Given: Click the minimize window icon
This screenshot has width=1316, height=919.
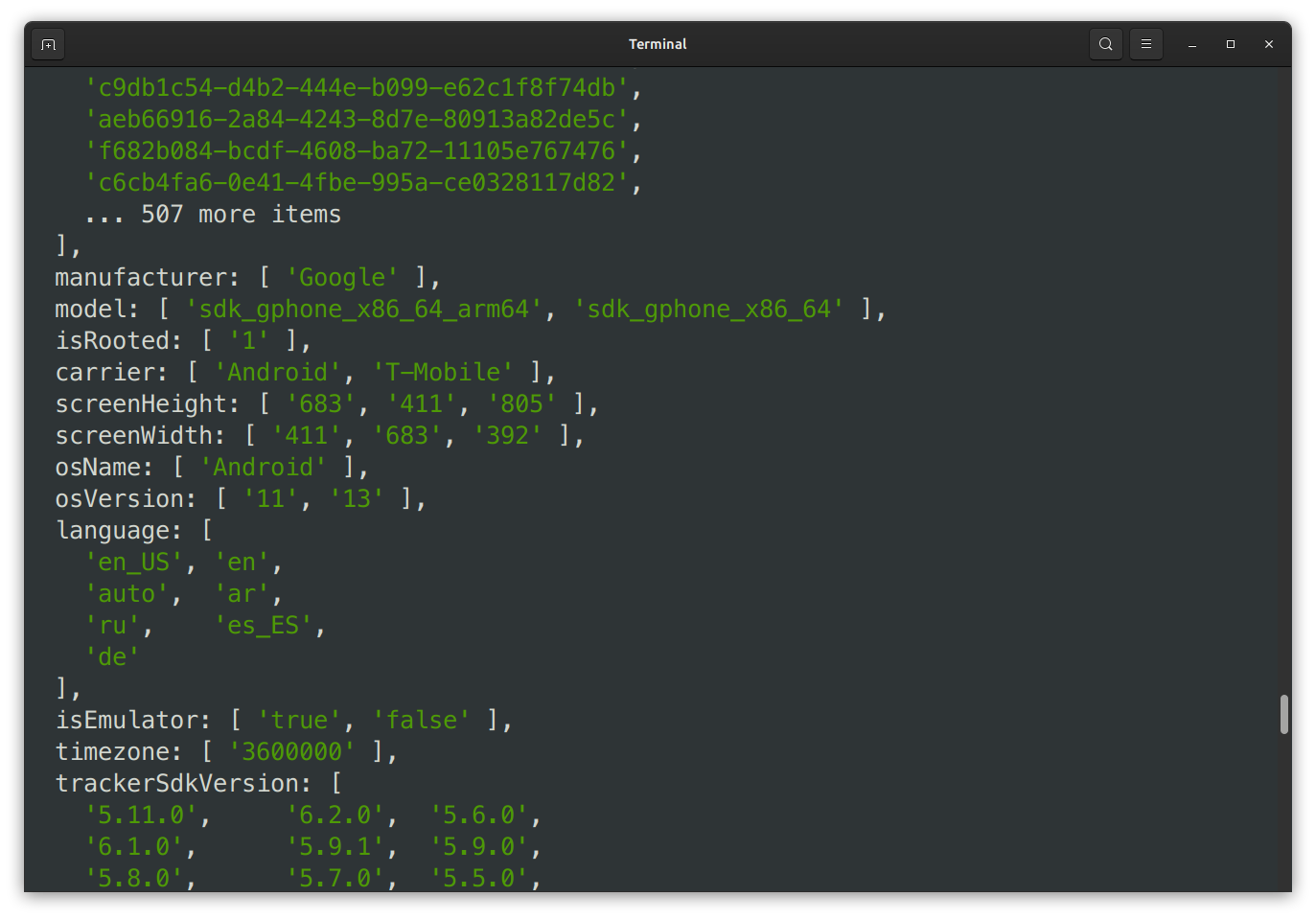Looking at the screenshot, I should click(x=1191, y=44).
